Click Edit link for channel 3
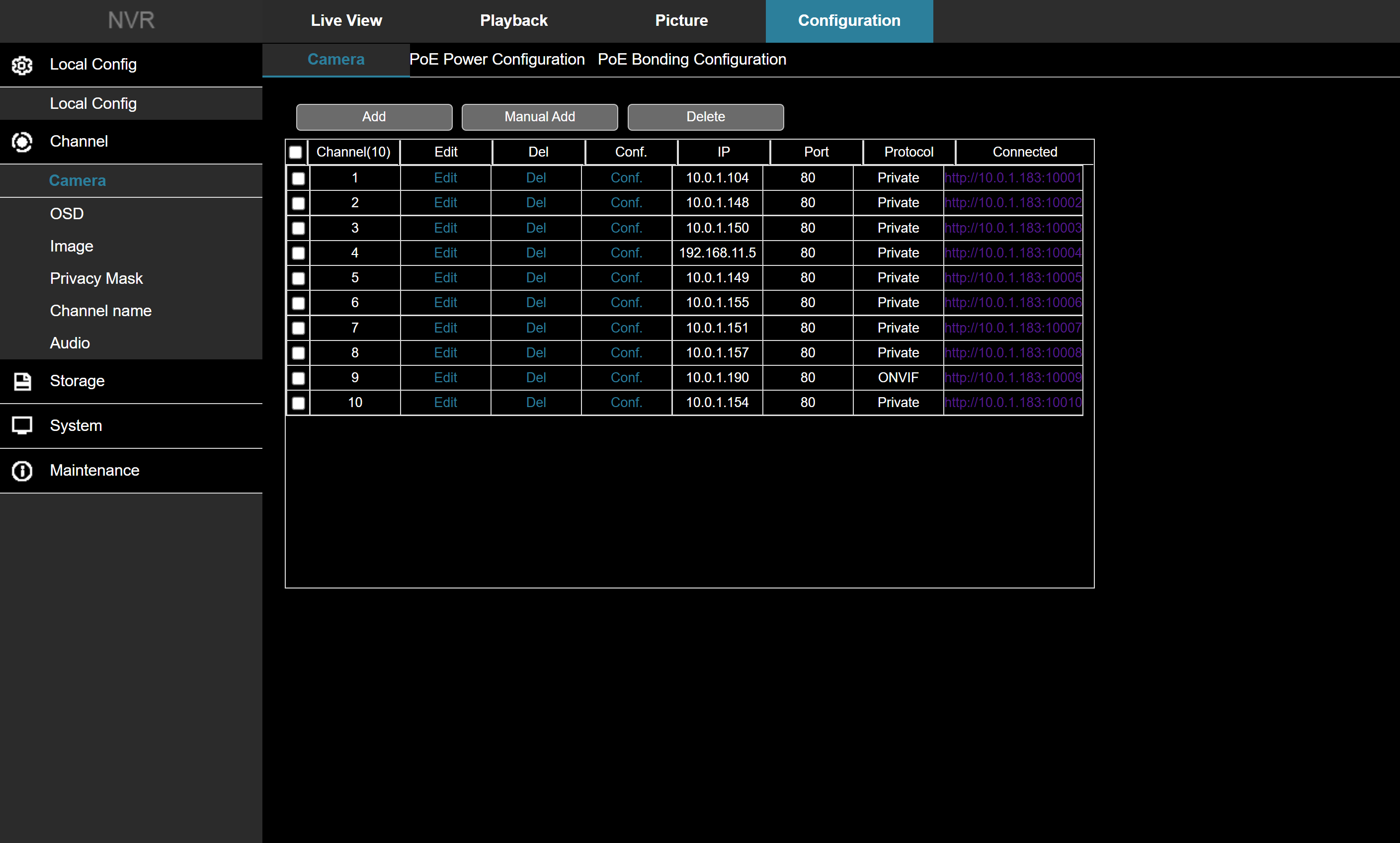Viewport: 1400px width, 843px height. pyautogui.click(x=445, y=228)
